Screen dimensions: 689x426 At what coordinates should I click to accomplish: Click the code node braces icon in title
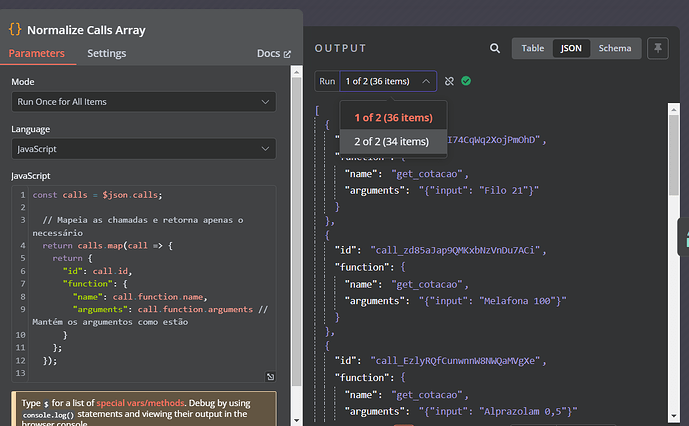point(15,30)
